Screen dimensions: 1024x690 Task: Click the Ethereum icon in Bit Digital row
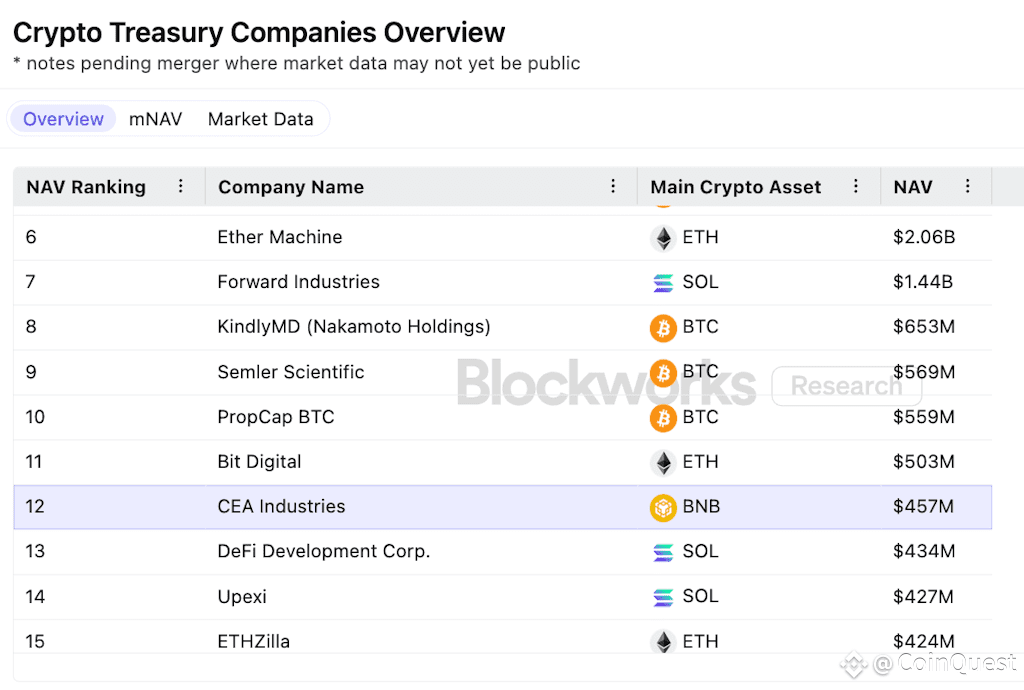pyautogui.click(x=663, y=462)
